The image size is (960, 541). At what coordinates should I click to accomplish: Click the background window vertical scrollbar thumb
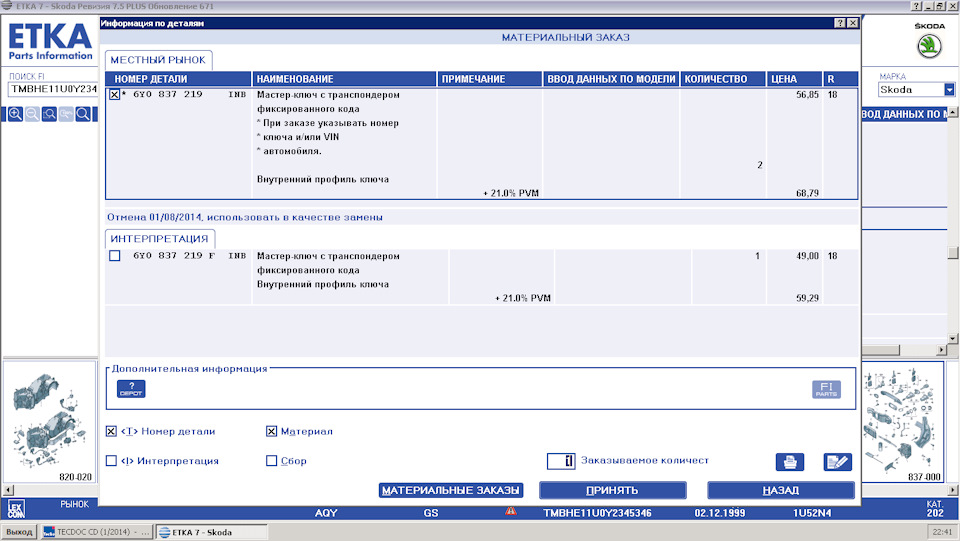tap(952, 252)
